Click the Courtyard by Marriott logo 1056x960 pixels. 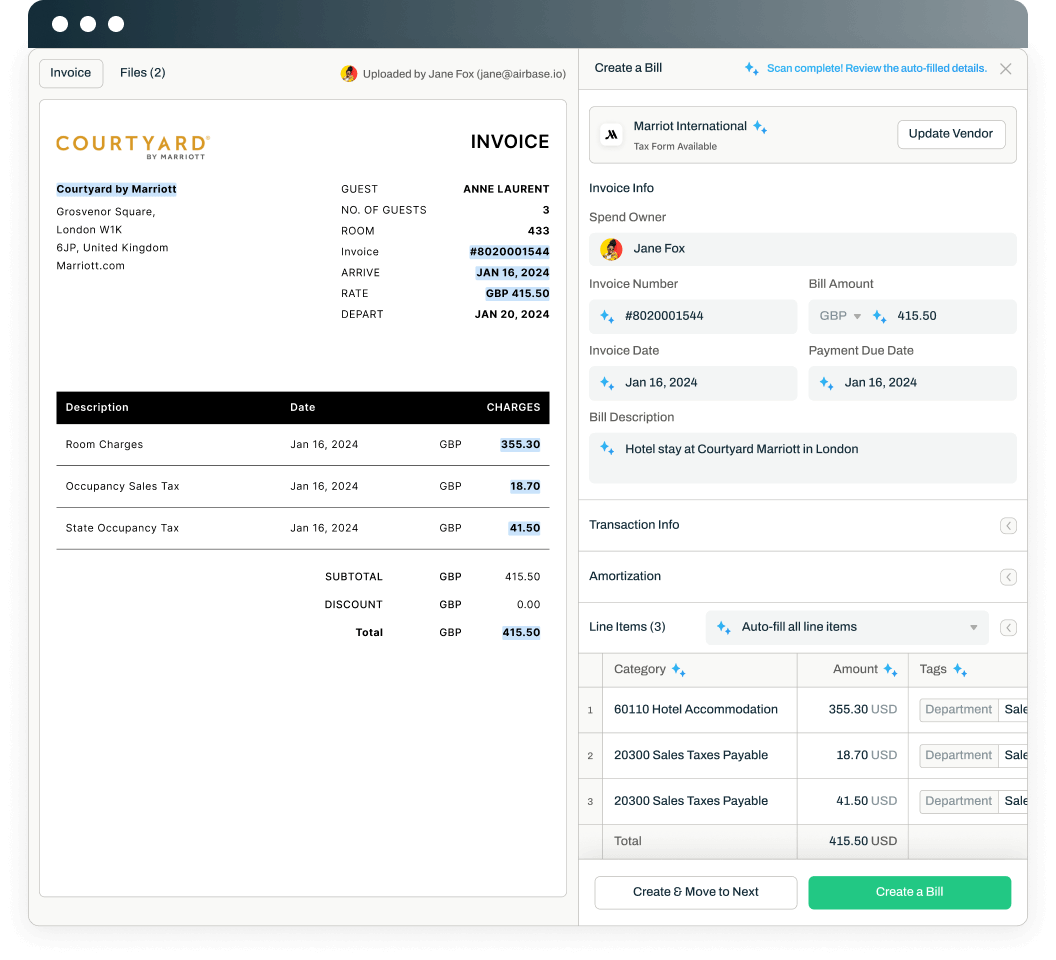(x=133, y=146)
